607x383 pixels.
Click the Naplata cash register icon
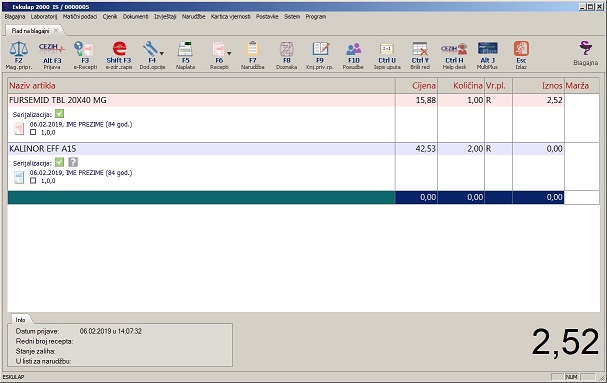click(x=185, y=49)
